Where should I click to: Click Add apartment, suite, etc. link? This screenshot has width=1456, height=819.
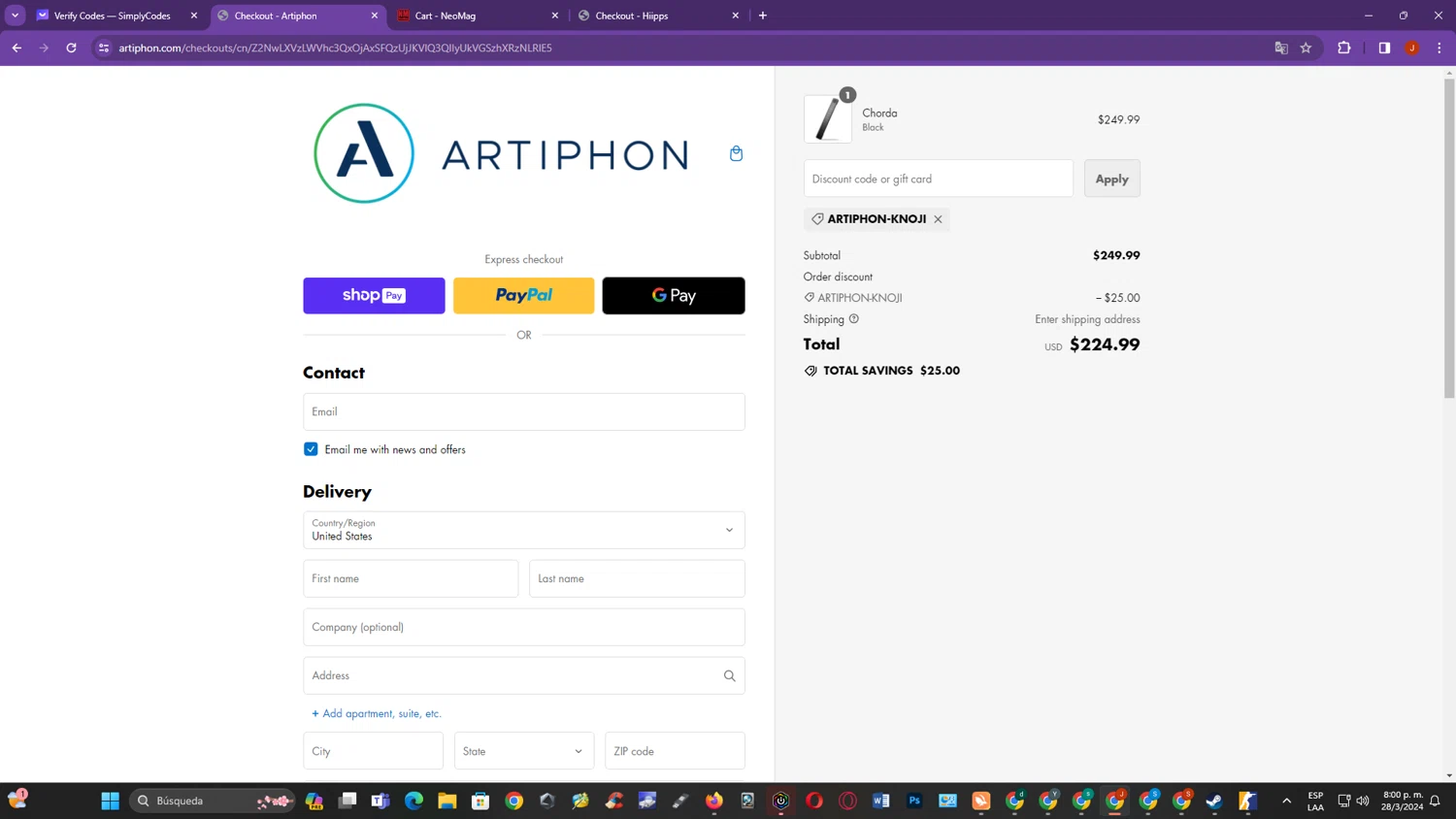[x=377, y=713]
